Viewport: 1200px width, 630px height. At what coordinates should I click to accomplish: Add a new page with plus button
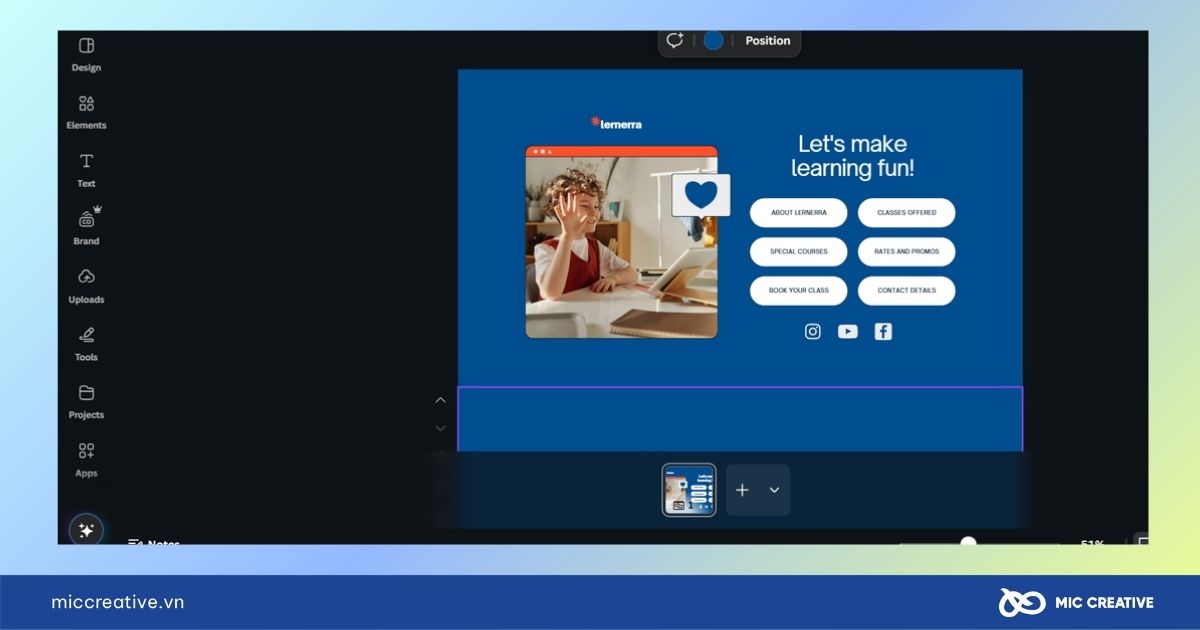click(x=742, y=490)
